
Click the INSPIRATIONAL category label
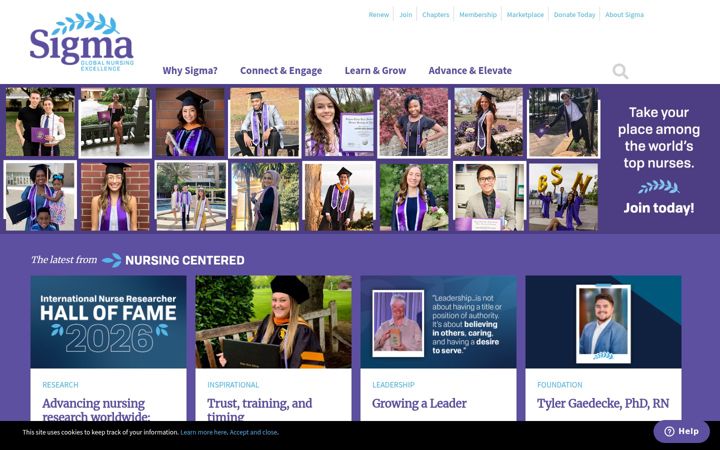point(233,385)
